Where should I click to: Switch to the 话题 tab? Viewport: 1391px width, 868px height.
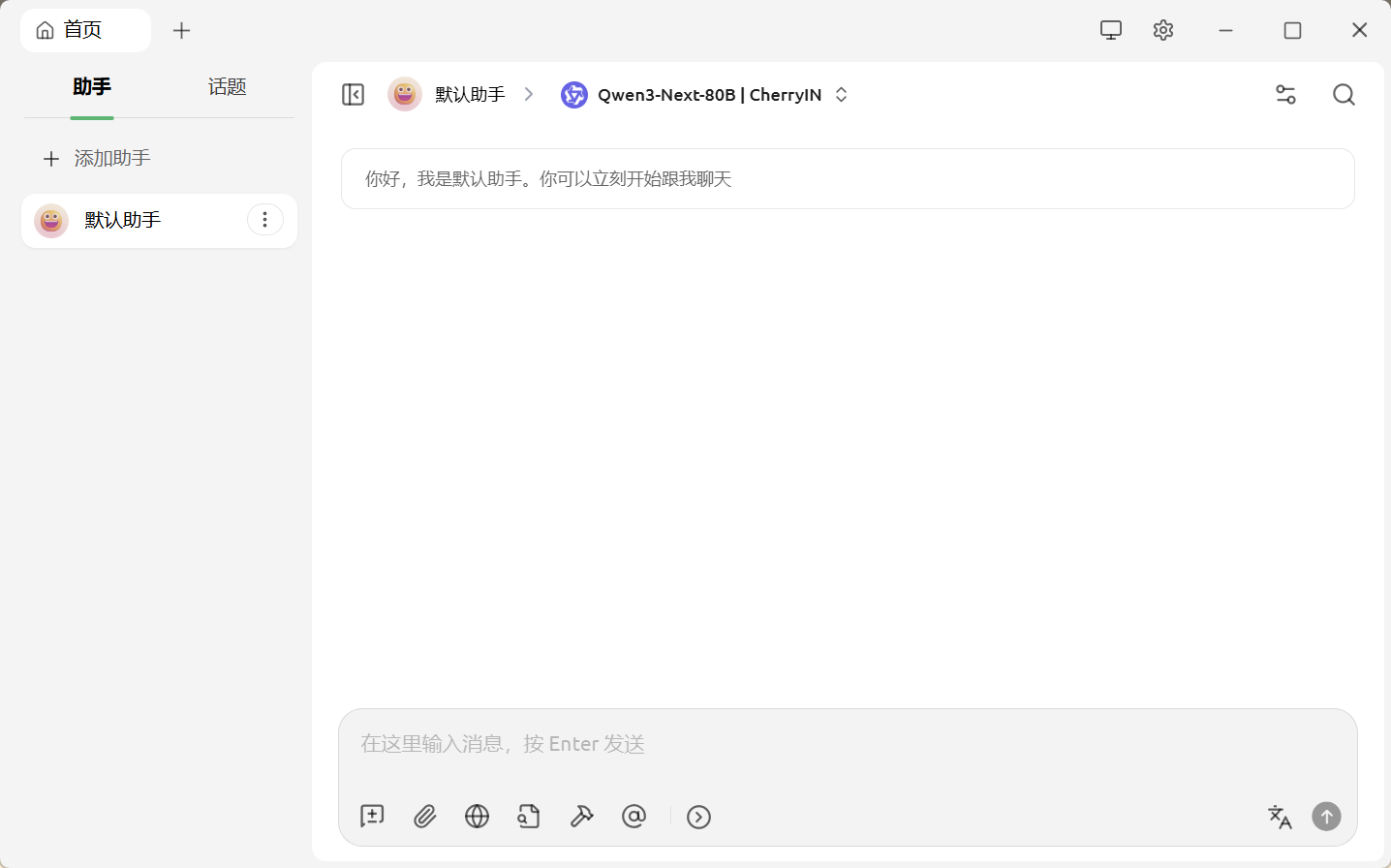227,87
